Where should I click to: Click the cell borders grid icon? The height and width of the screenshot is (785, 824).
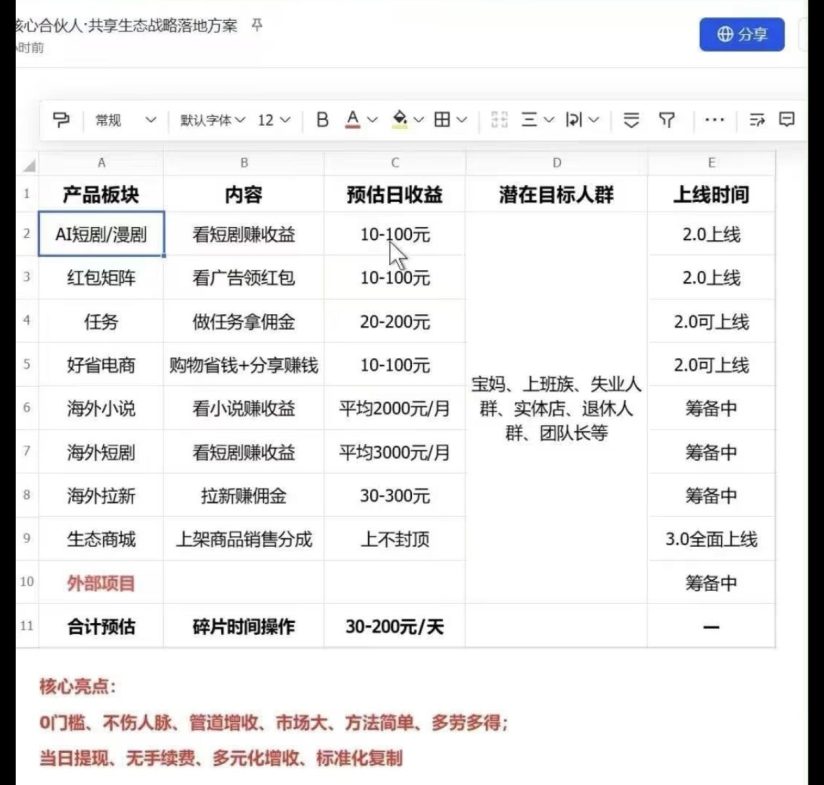pos(442,120)
